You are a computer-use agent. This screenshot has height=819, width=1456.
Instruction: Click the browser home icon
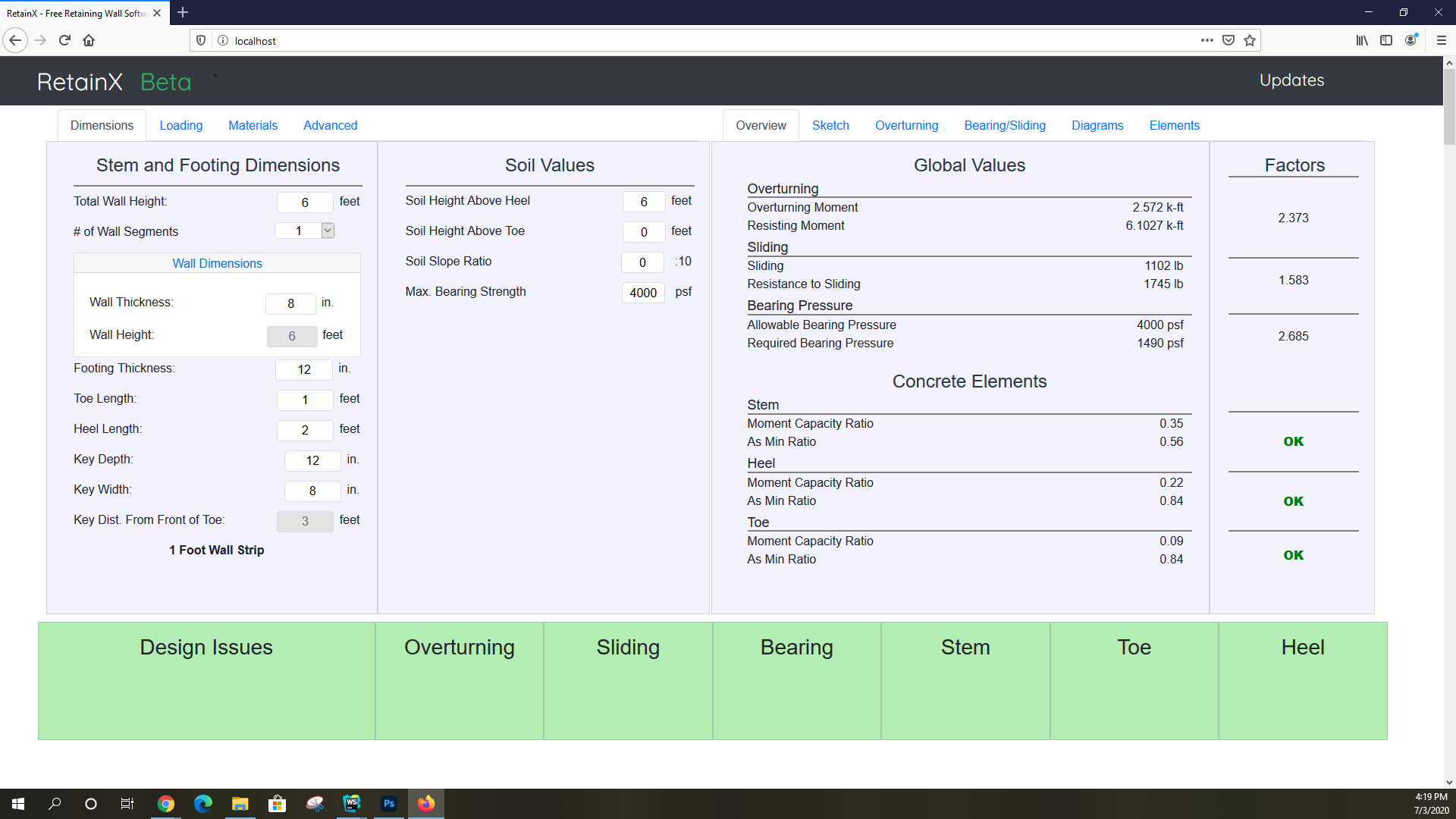[x=89, y=40]
